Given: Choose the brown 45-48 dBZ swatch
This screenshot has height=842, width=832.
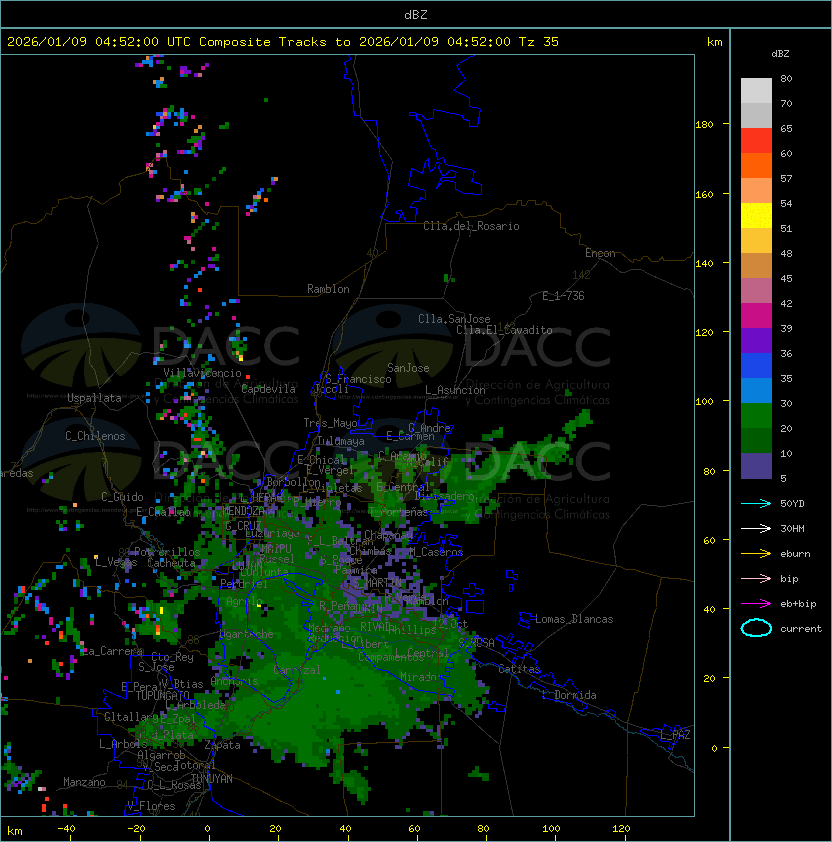Looking at the screenshot, I should [x=756, y=266].
